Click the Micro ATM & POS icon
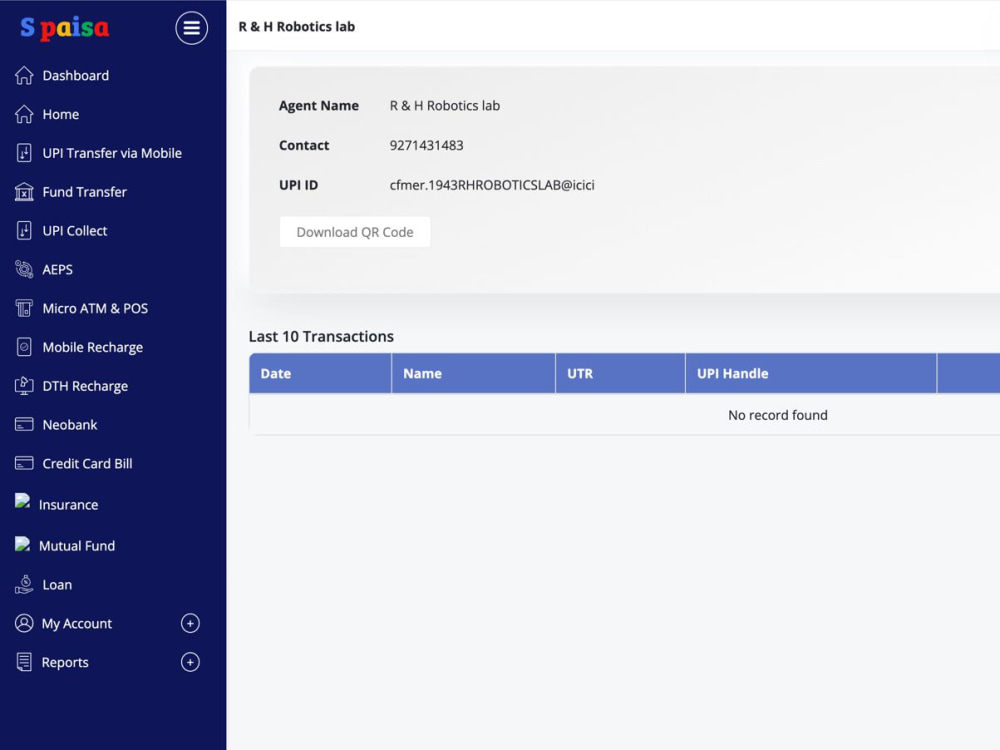Image resolution: width=1000 pixels, height=750 pixels. click(x=24, y=309)
